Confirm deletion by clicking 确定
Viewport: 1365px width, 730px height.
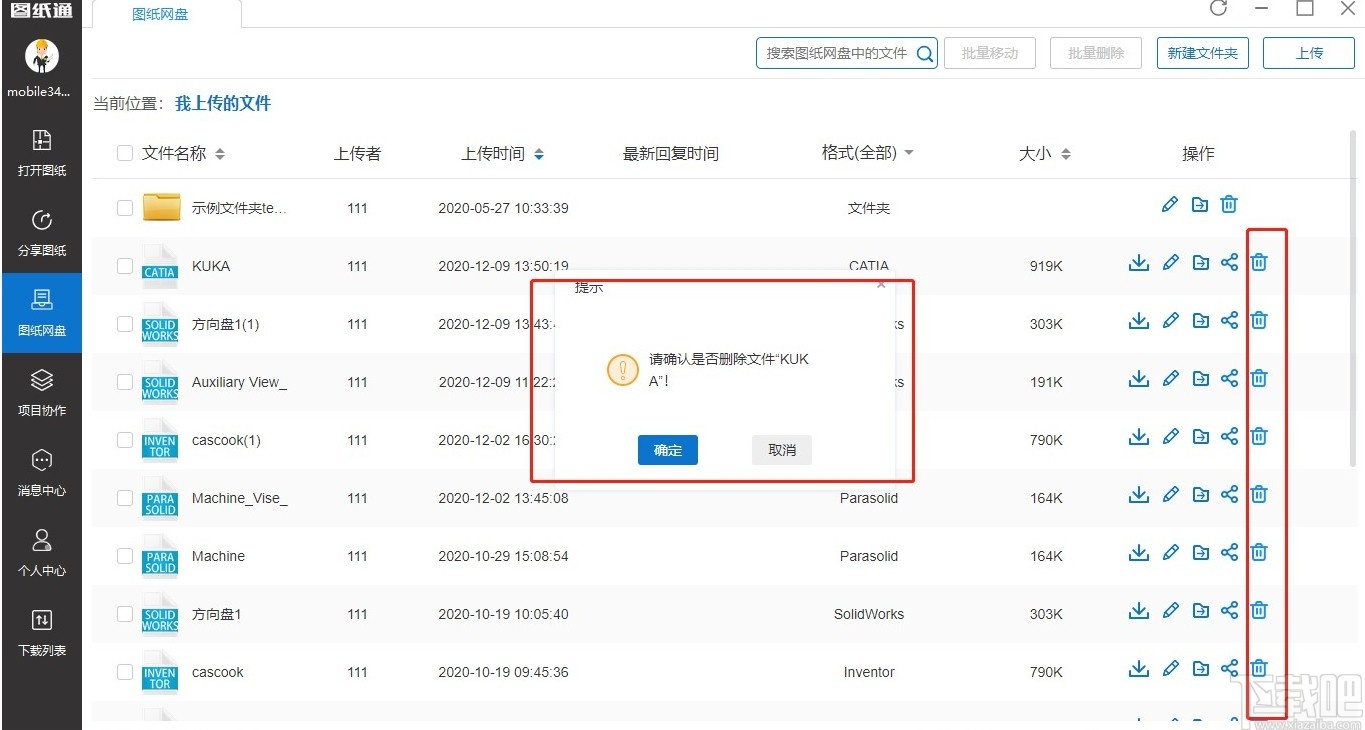pos(667,450)
